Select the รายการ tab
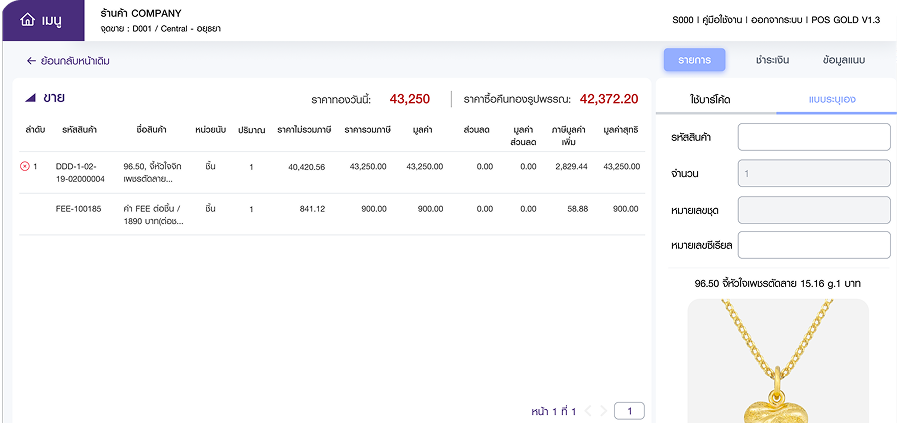897x423 pixels. [694, 60]
